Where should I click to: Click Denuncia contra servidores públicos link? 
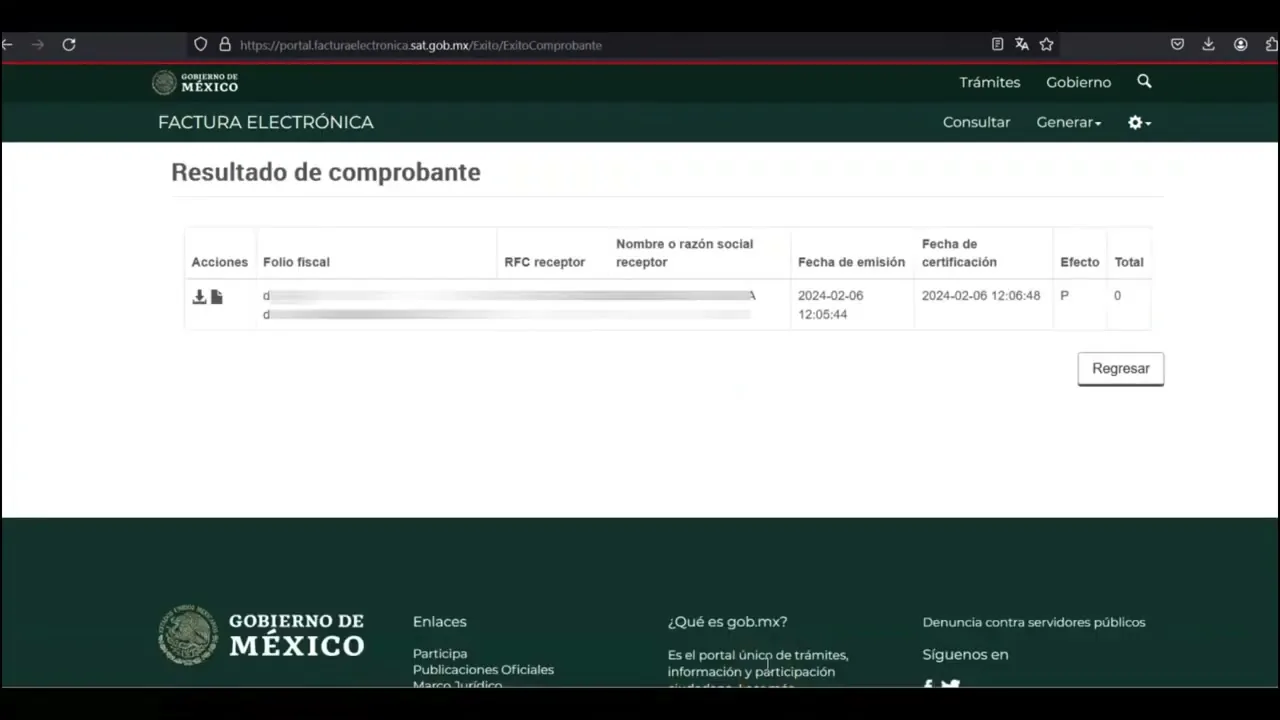1034,622
